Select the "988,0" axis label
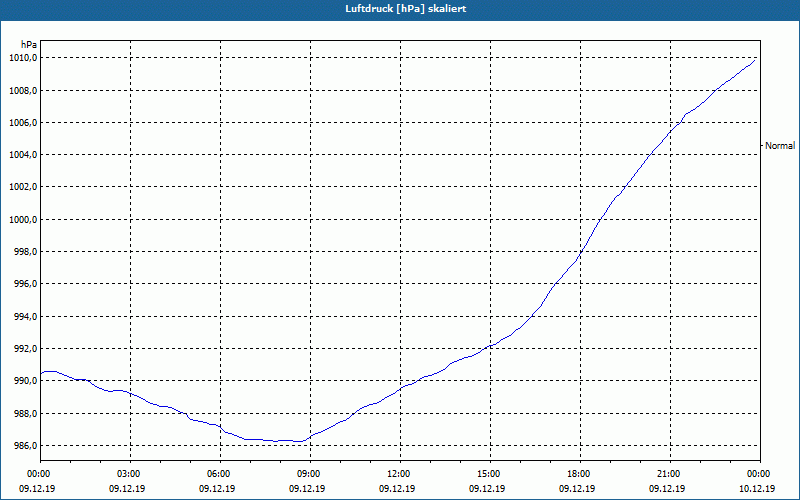Viewport: 800px width, 500px height. [x=26, y=413]
